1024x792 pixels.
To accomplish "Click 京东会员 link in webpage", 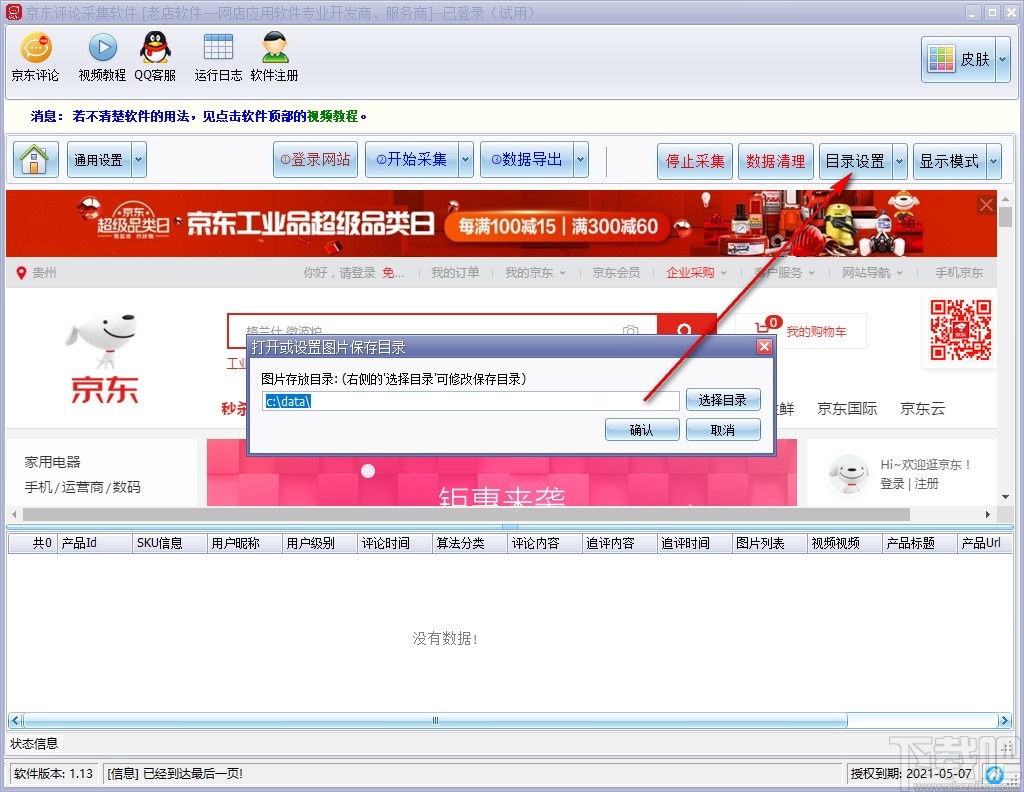I will pos(616,273).
